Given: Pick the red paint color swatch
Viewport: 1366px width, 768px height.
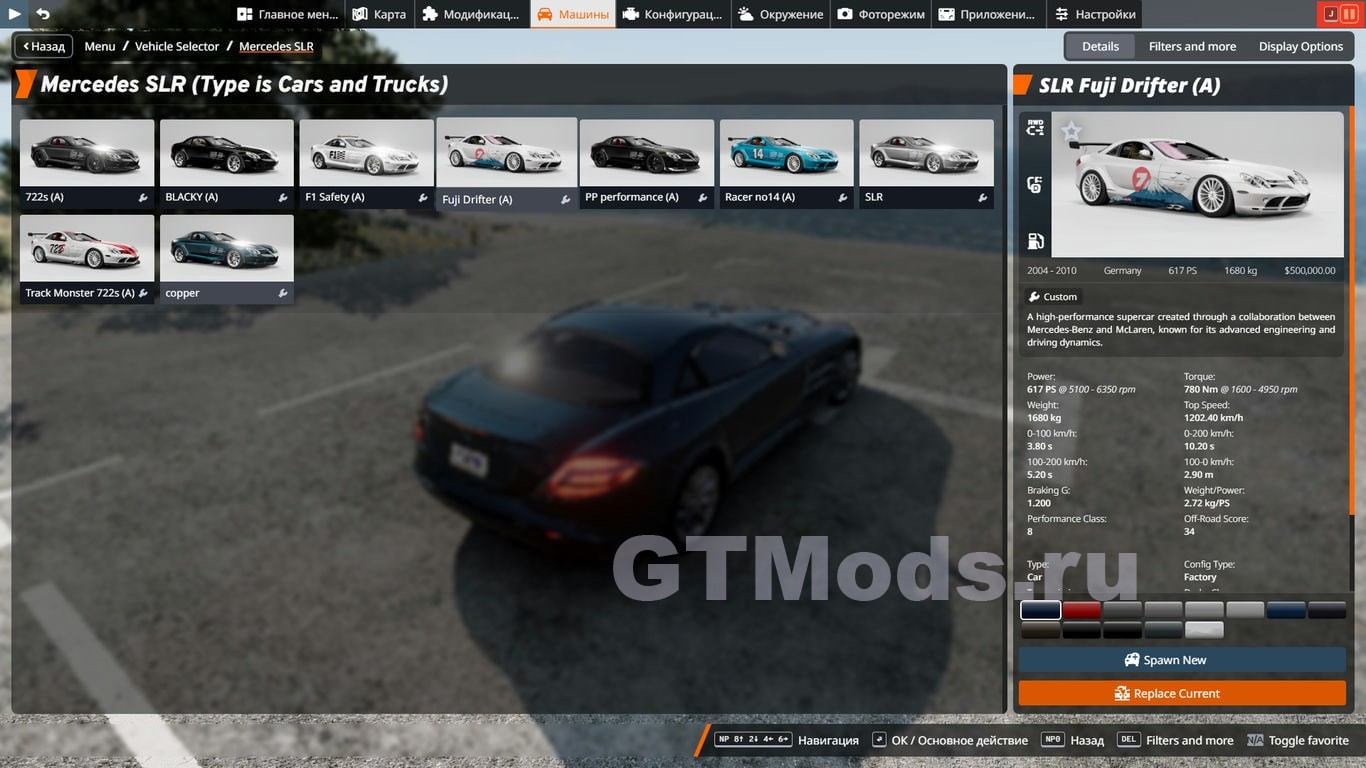Looking at the screenshot, I should point(1081,610).
